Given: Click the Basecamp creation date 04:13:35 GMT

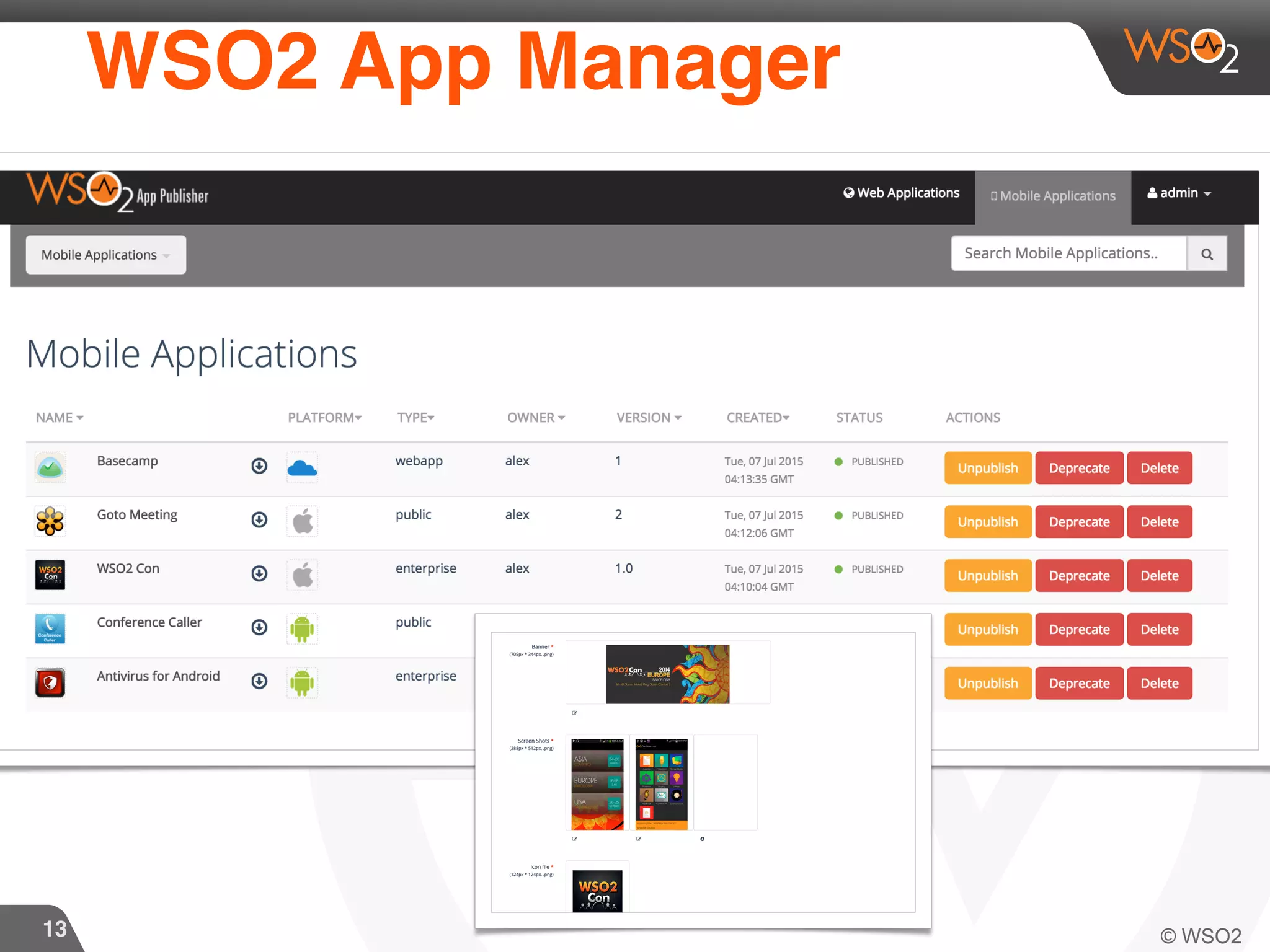Looking at the screenshot, I should [x=764, y=470].
